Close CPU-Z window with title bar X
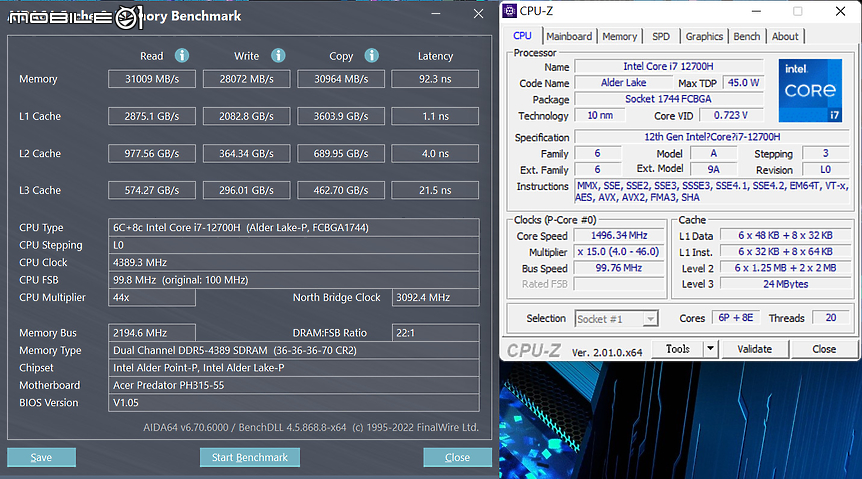The height and width of the screenshot is (479, 862). [x=840, y=11]
